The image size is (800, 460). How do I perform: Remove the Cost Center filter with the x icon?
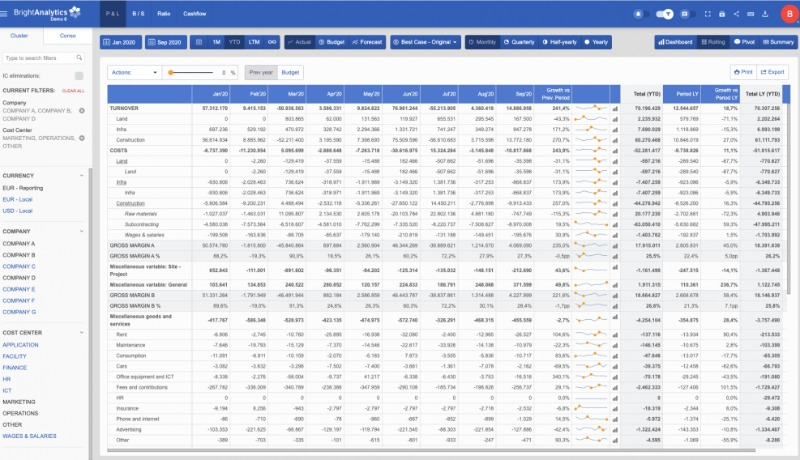[x=82, y=138]
